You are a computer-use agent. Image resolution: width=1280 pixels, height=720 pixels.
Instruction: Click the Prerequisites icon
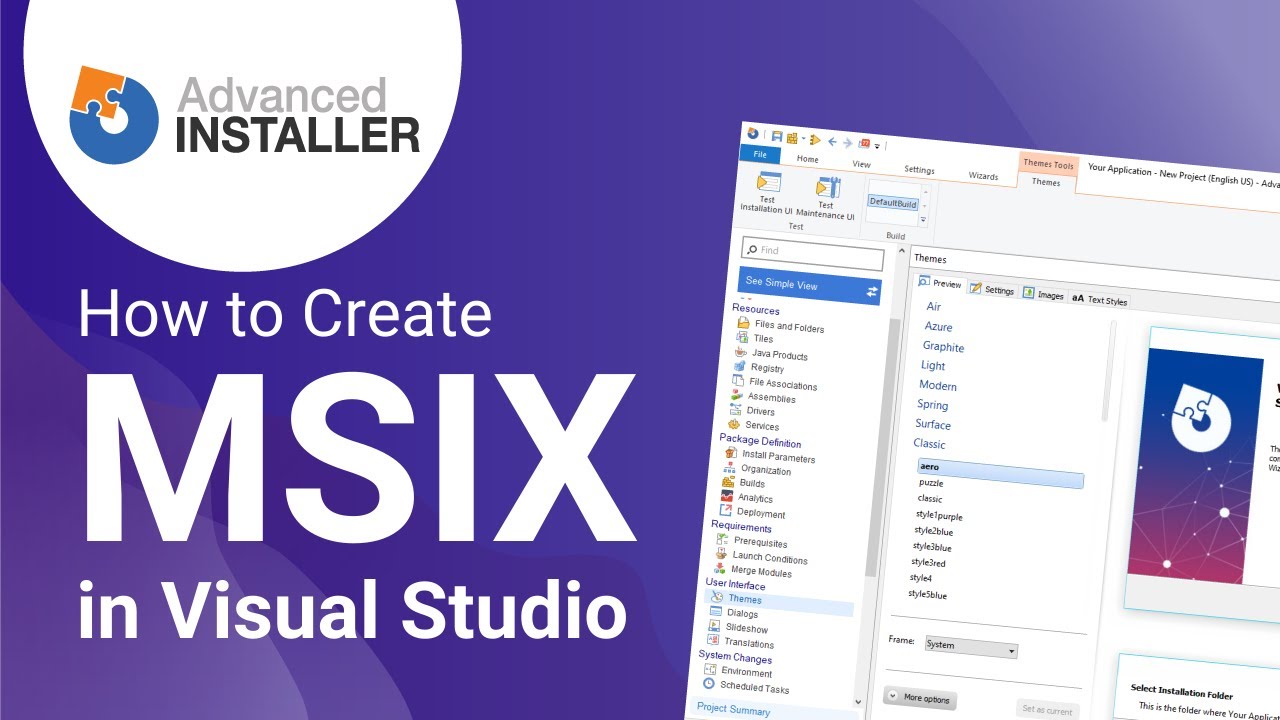coord(723,540)
